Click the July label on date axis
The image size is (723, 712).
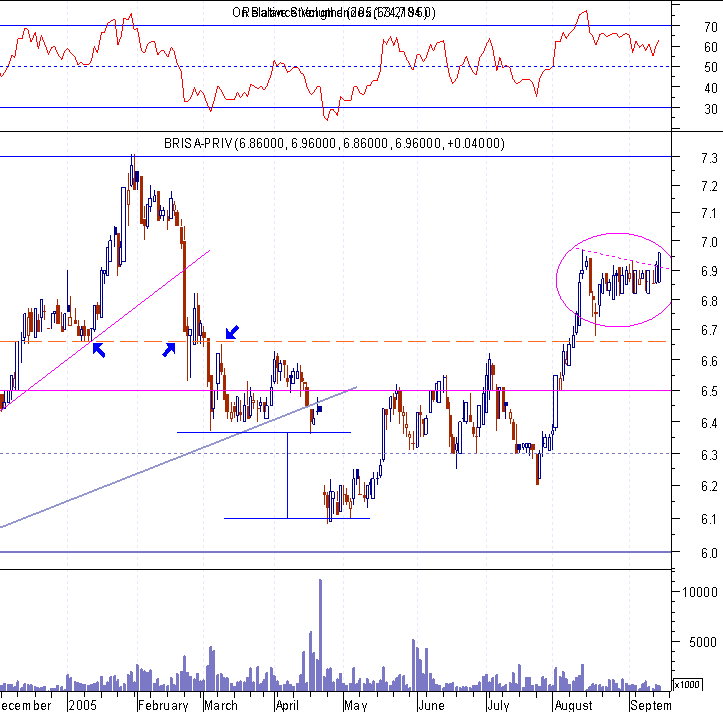point(498,705)
